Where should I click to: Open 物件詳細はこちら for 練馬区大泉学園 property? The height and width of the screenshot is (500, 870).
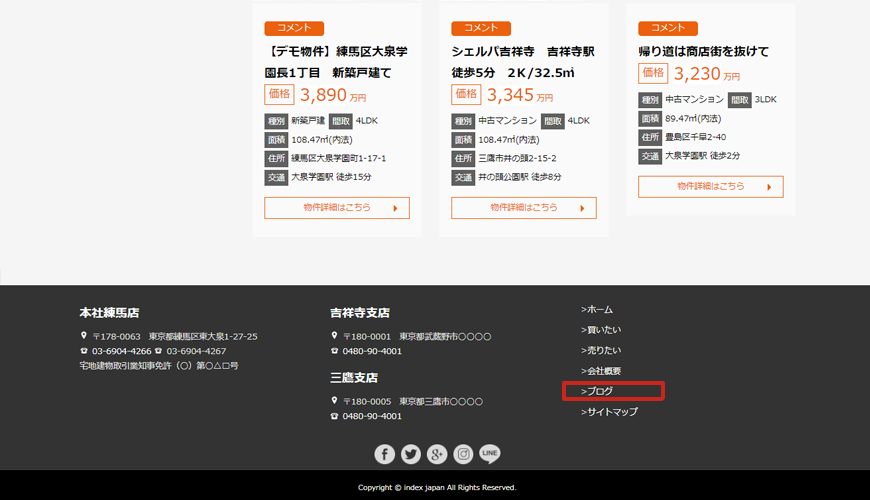point(337,208)
